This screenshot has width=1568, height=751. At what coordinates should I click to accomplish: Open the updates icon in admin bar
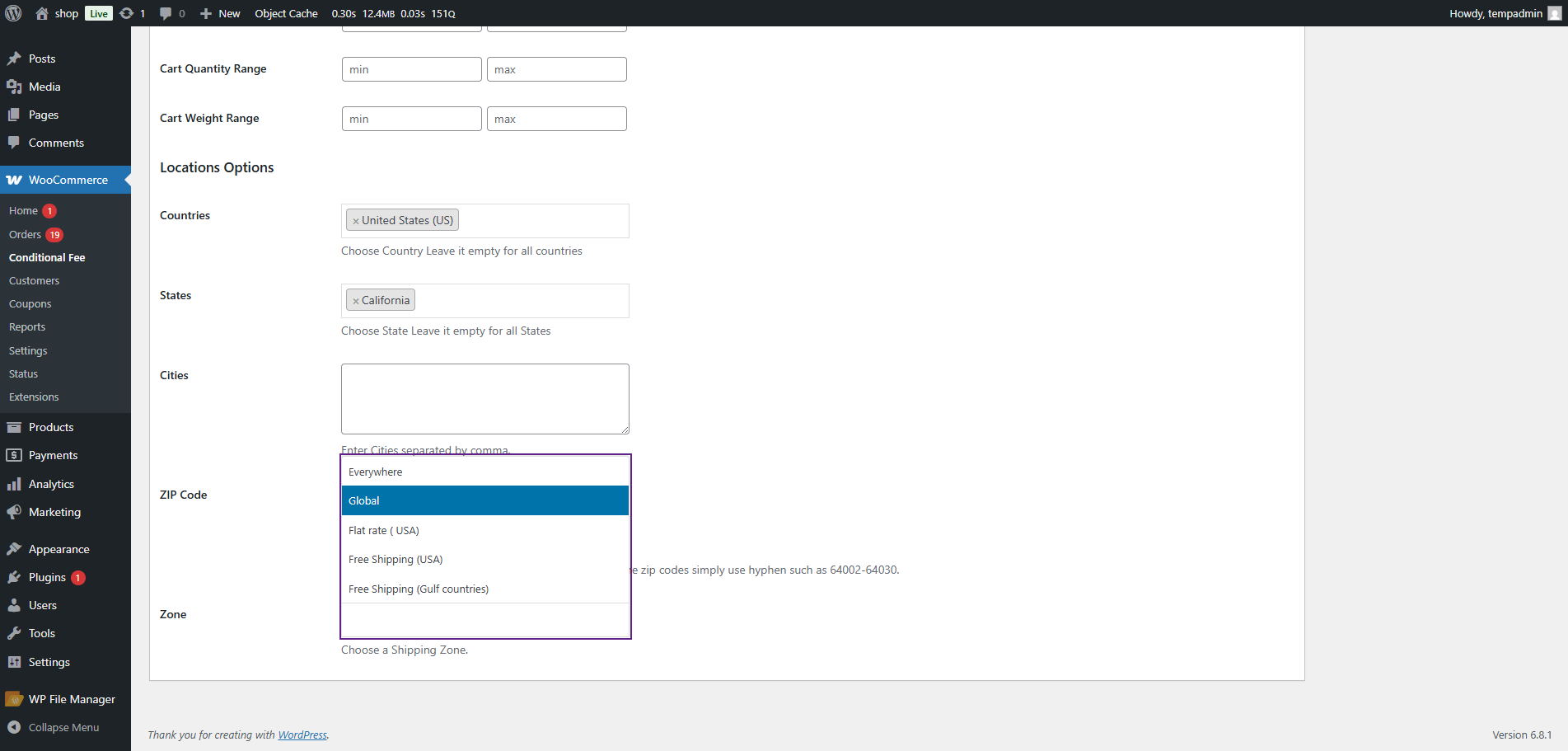(x=126, y=13)
